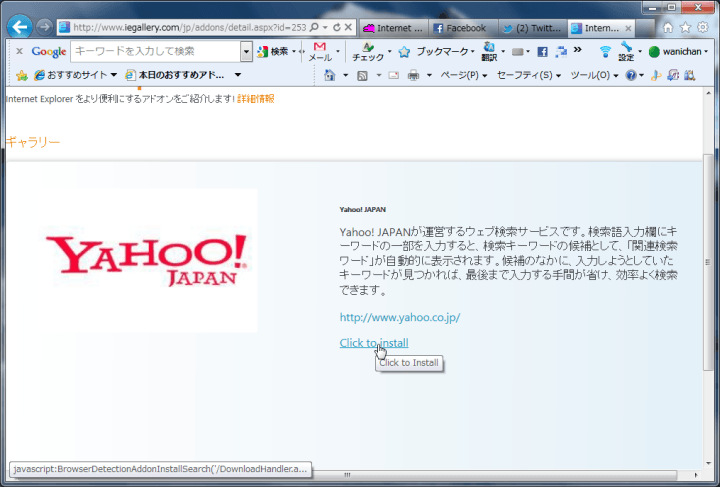Click the blue squares share icon
Viewport: 720px width, 487px height.
561,51
